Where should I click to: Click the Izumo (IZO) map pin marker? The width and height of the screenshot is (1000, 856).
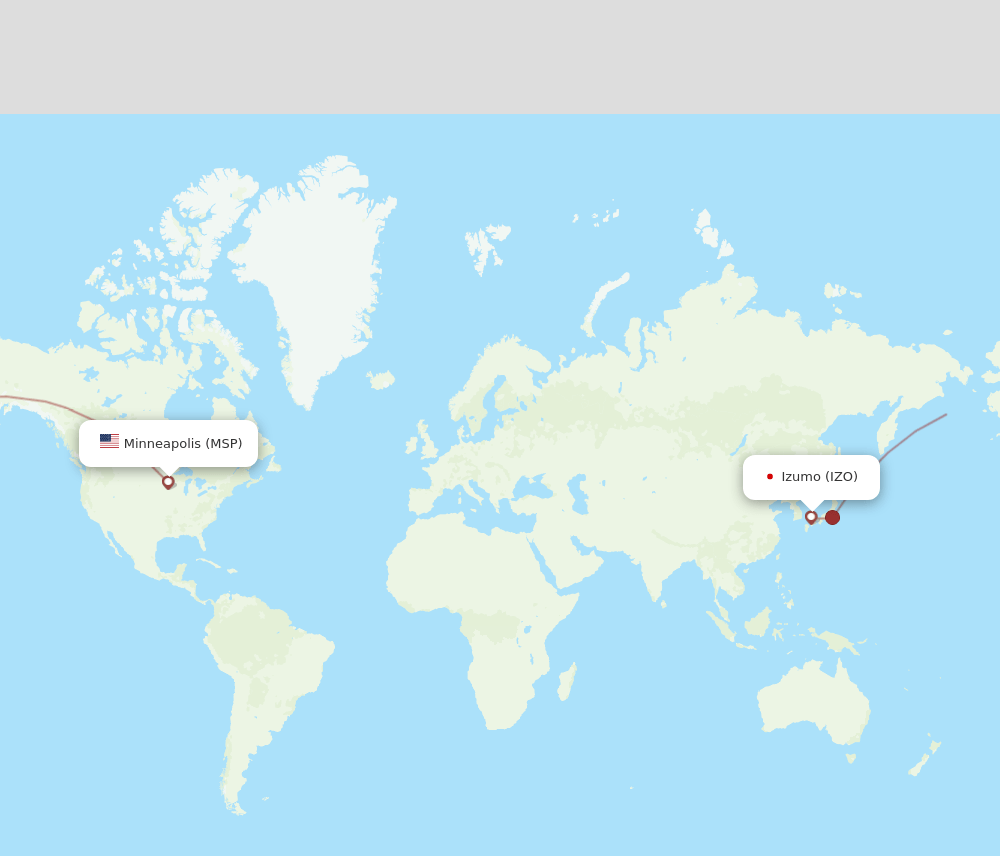point(811,517)
